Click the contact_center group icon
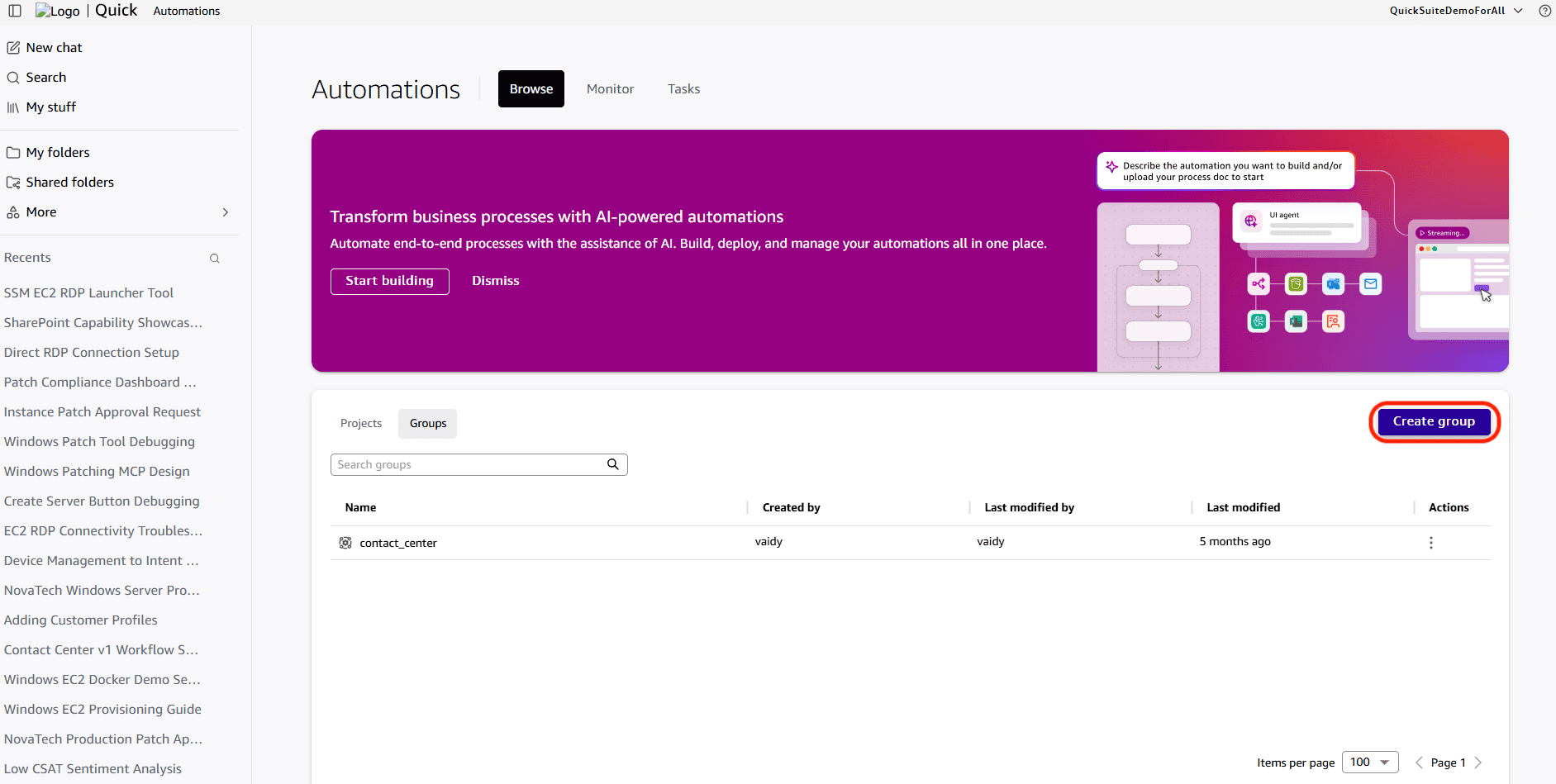1556x784 pixels. pyautogui.click(x=345, y=543)
